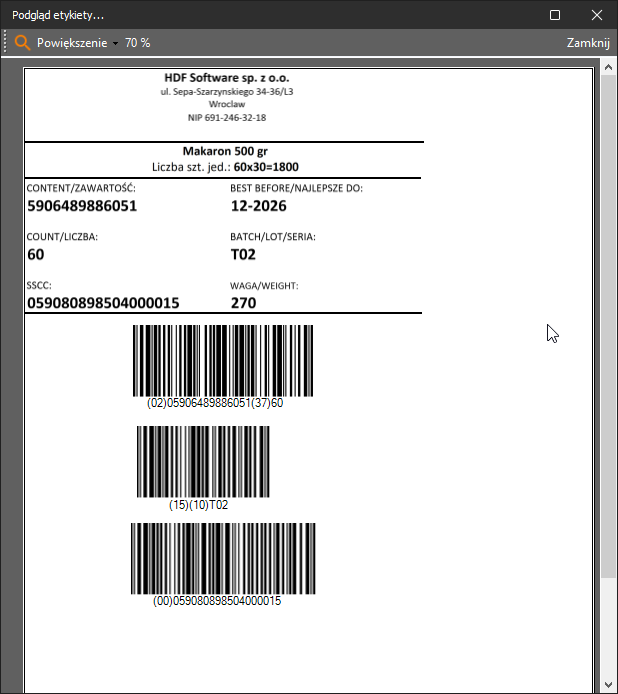Click the barcode text (02)05906489886051(37)60
The height and width of the screenshot is (694, 618).
[215, 403]
